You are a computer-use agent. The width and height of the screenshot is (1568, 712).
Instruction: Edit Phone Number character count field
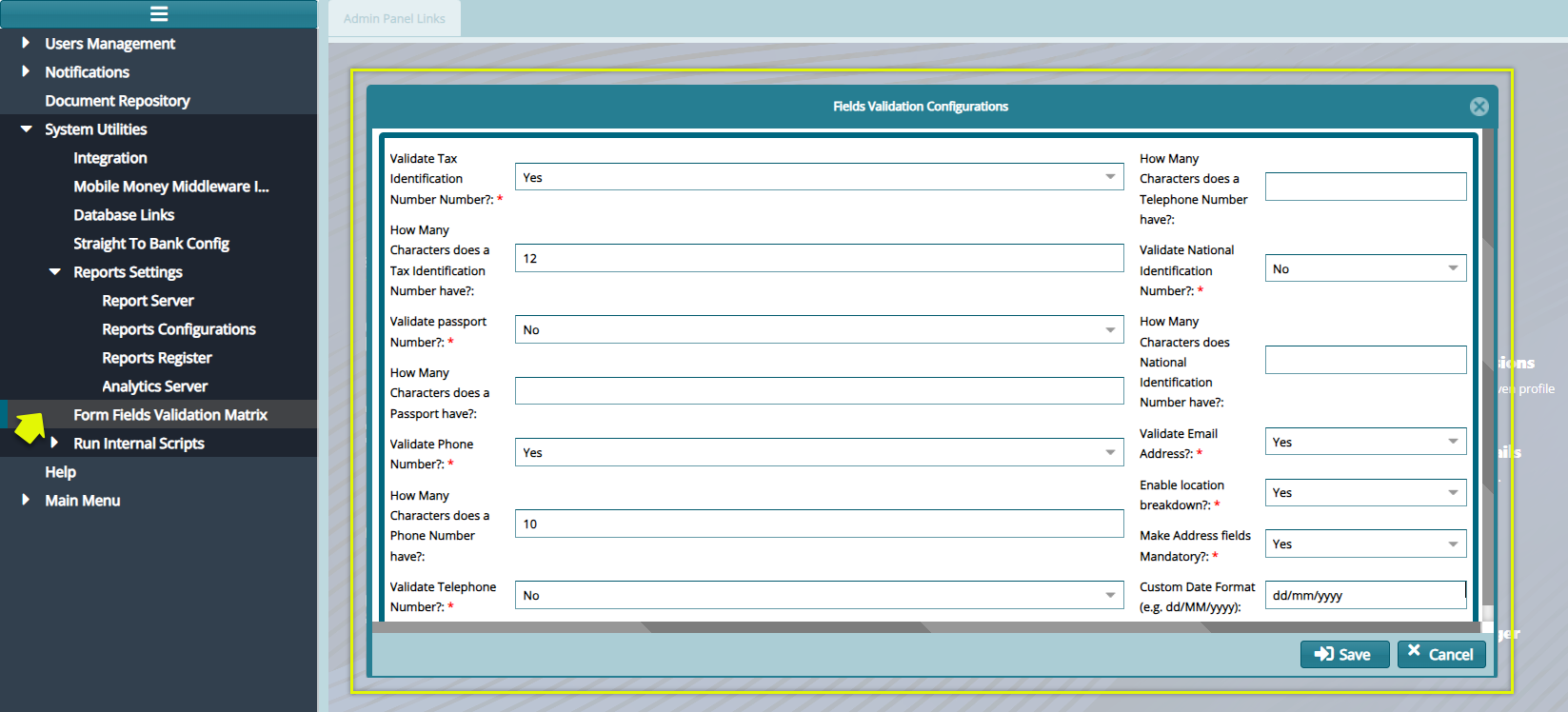820,524
